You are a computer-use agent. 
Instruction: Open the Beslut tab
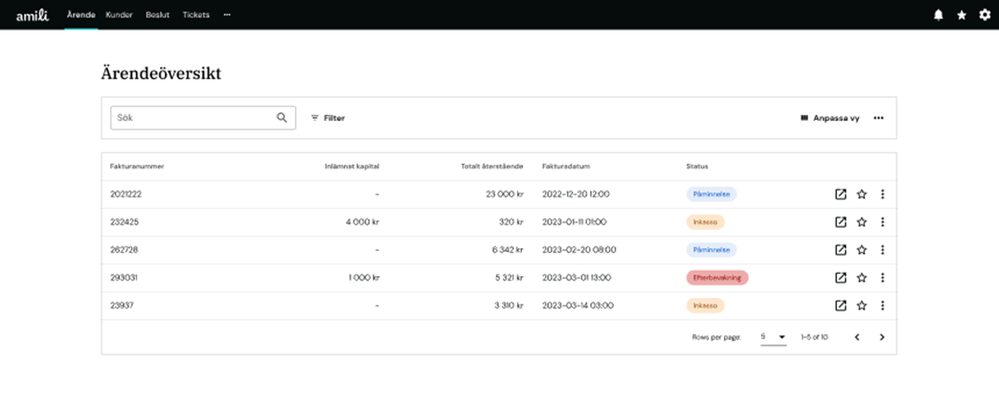pyautogui.click(x=157, y=15)
